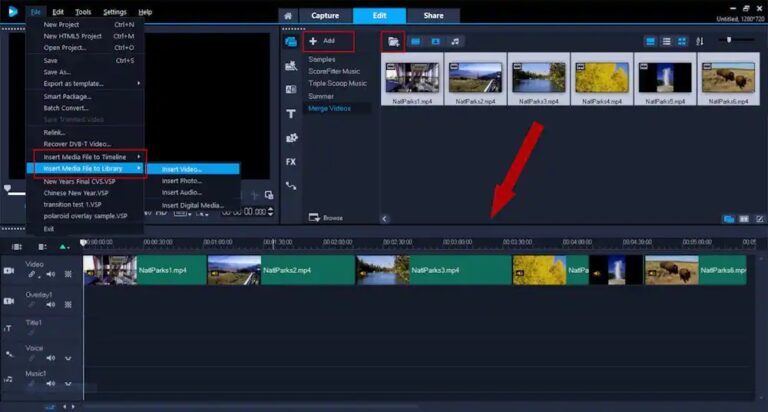
Task: Open the Library panel icon at bottom right
Action: [729, 219]
